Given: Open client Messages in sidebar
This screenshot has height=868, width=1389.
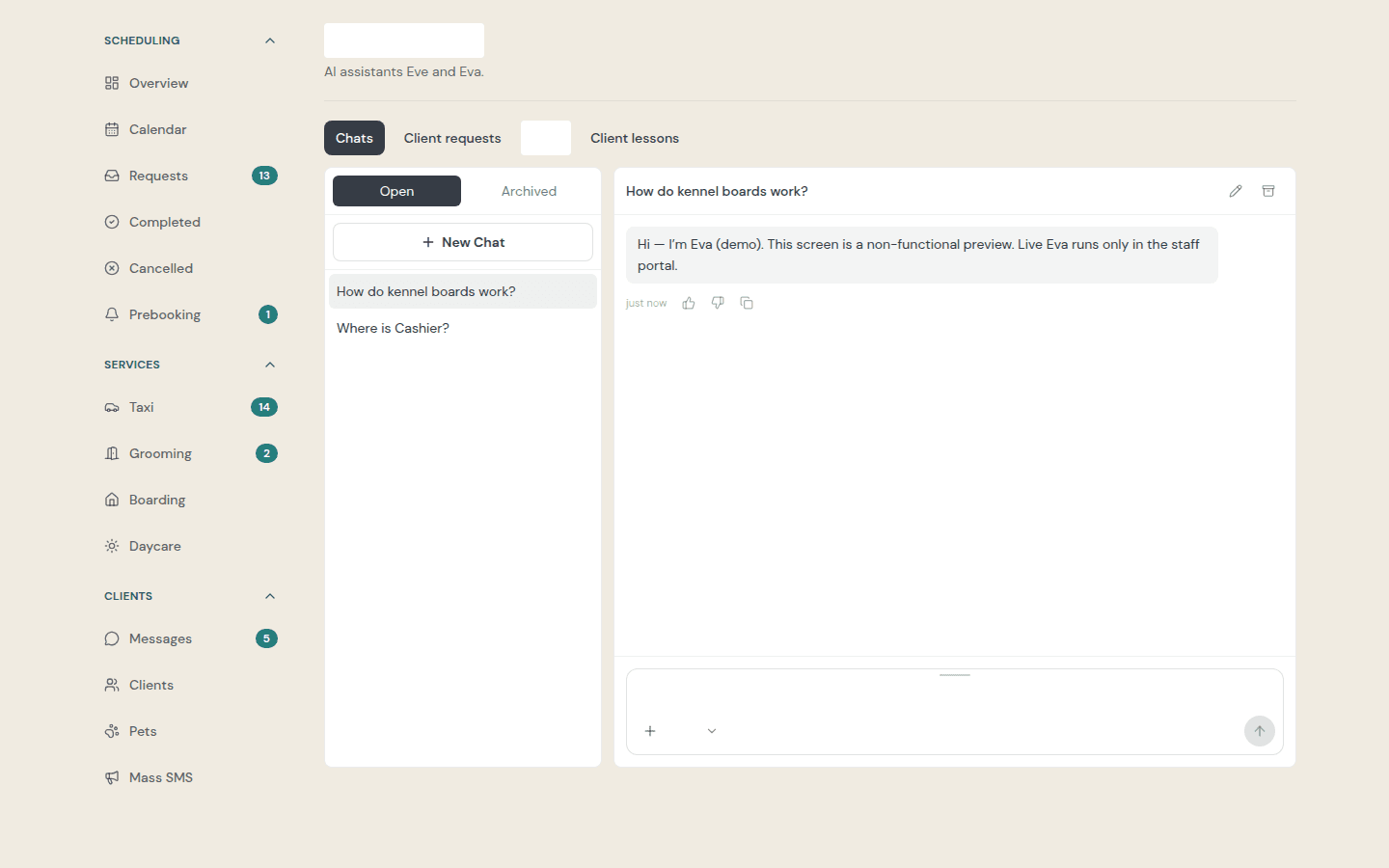Looking at the screenshot, I should click(190, 638).
